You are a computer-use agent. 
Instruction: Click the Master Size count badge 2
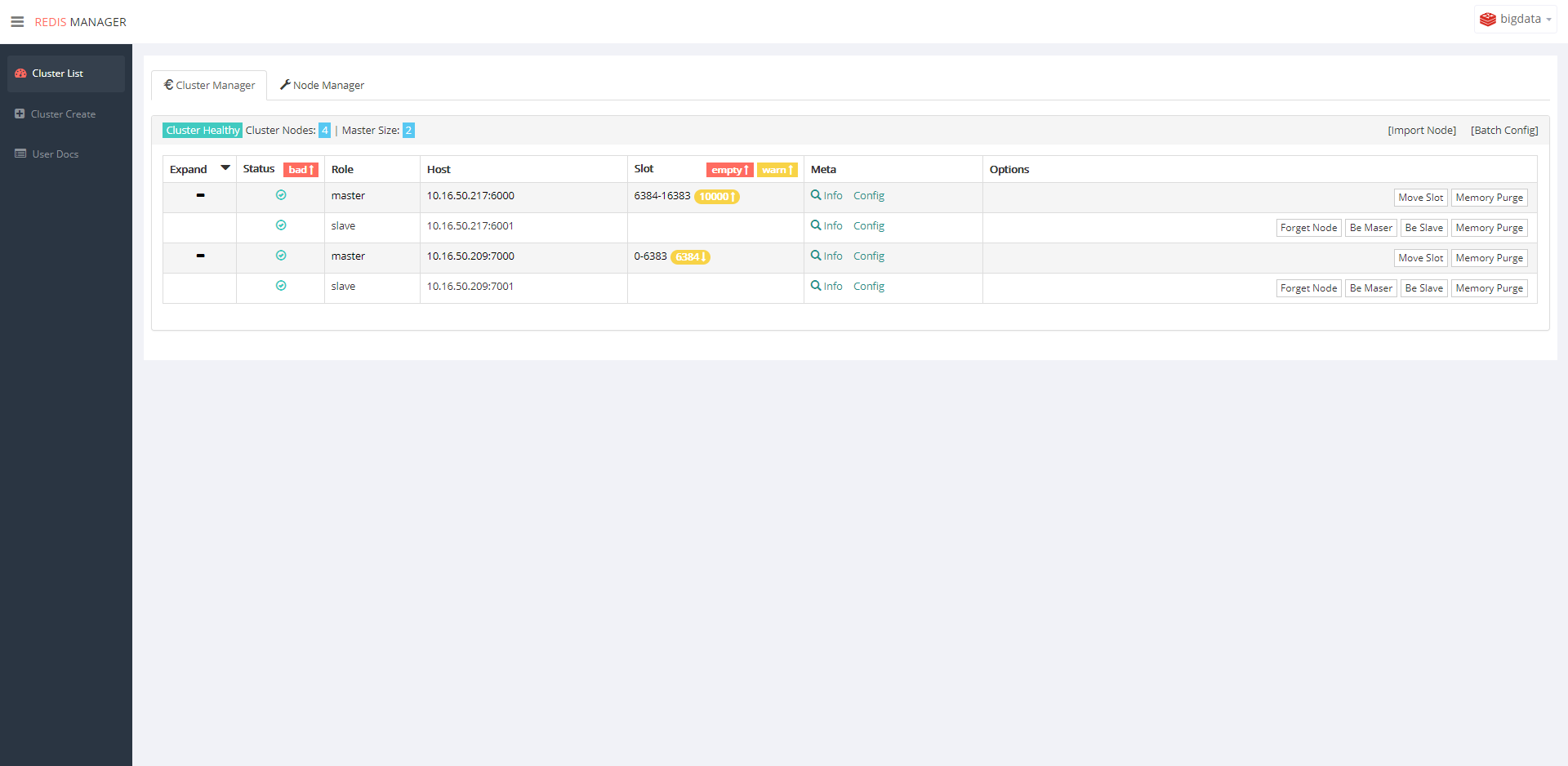(x=408, y=131)
